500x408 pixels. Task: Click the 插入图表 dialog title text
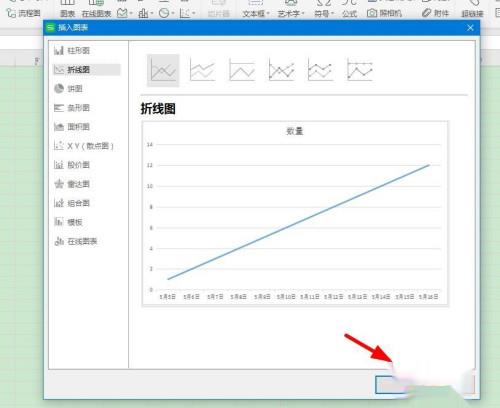[x=73, y=28]
